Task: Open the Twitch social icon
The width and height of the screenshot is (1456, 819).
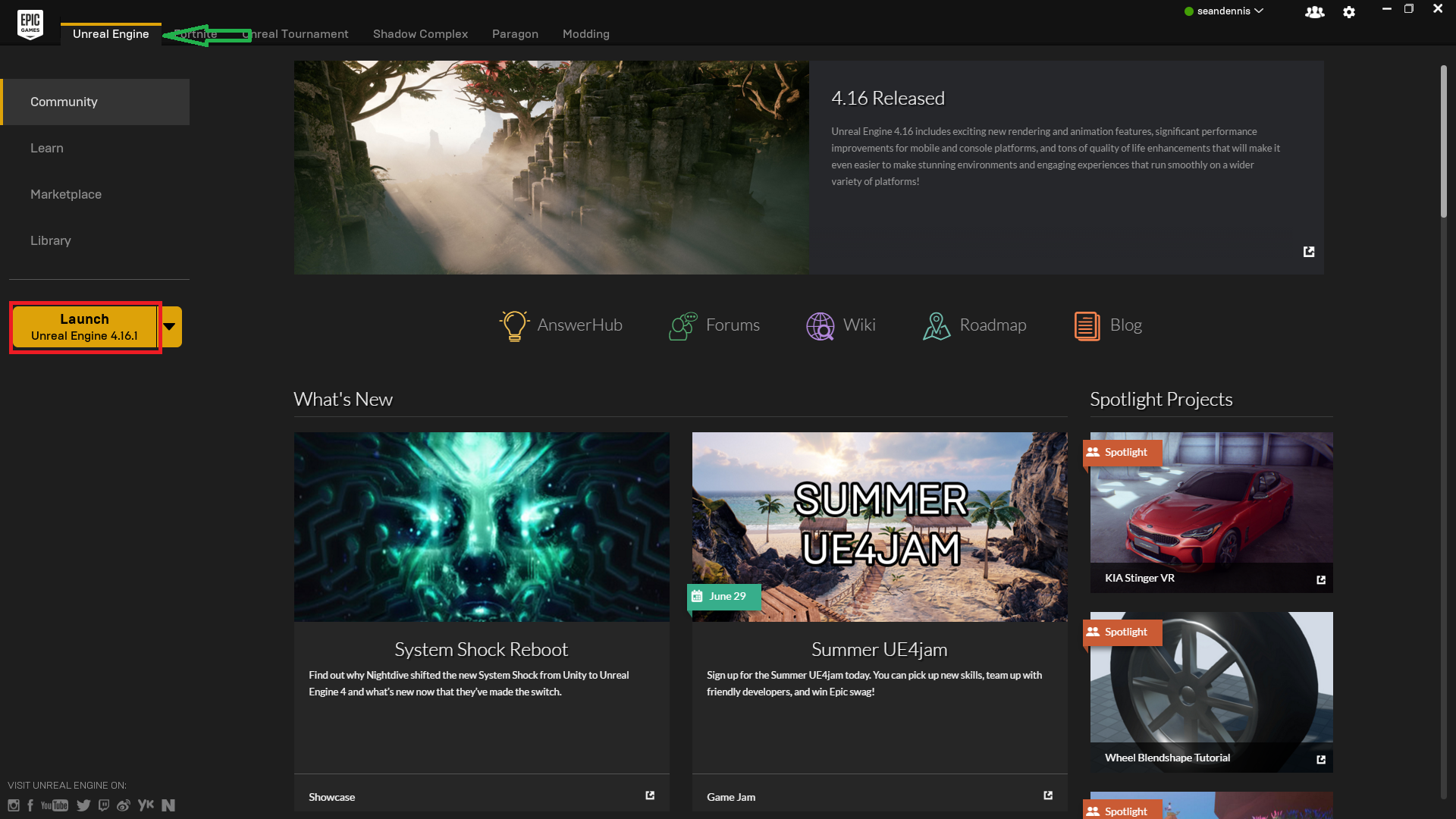Action: tap(104, 805)
